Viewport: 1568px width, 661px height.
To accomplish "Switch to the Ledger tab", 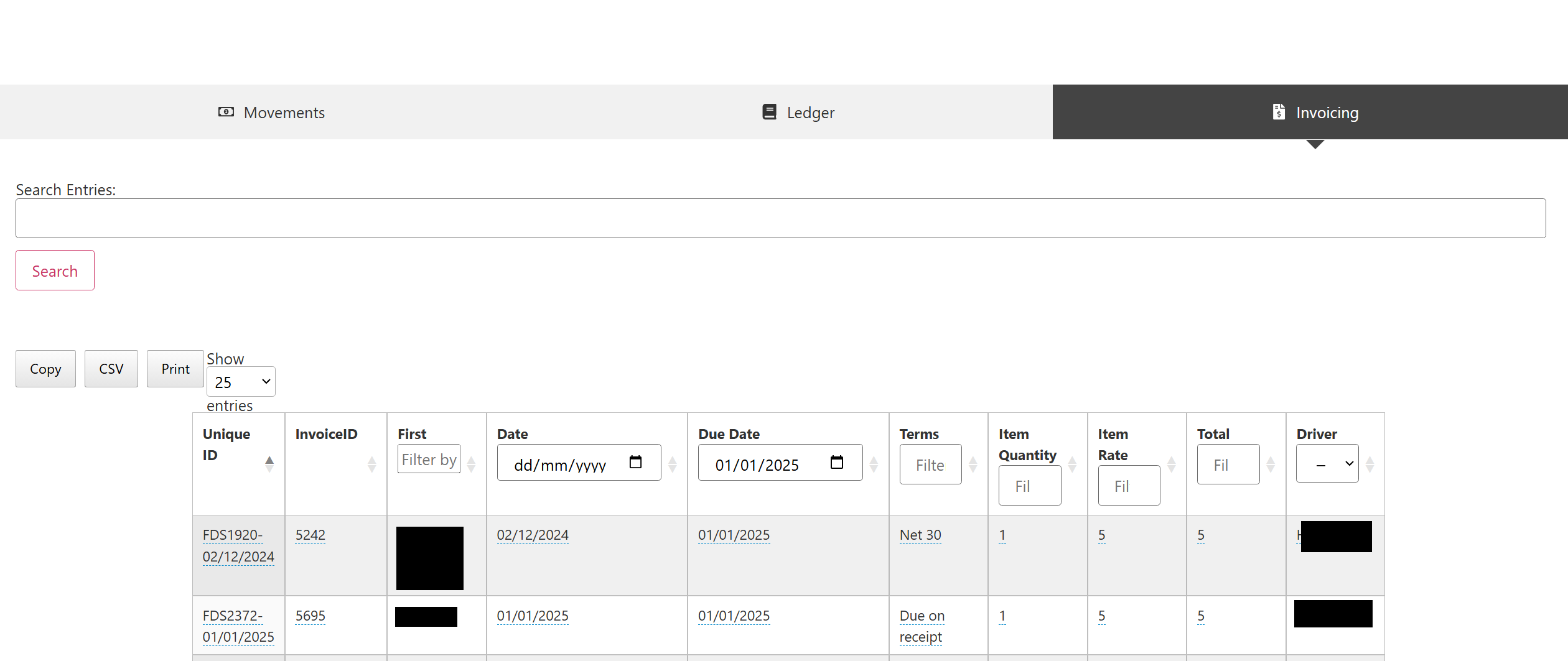I will pos(798,113).
